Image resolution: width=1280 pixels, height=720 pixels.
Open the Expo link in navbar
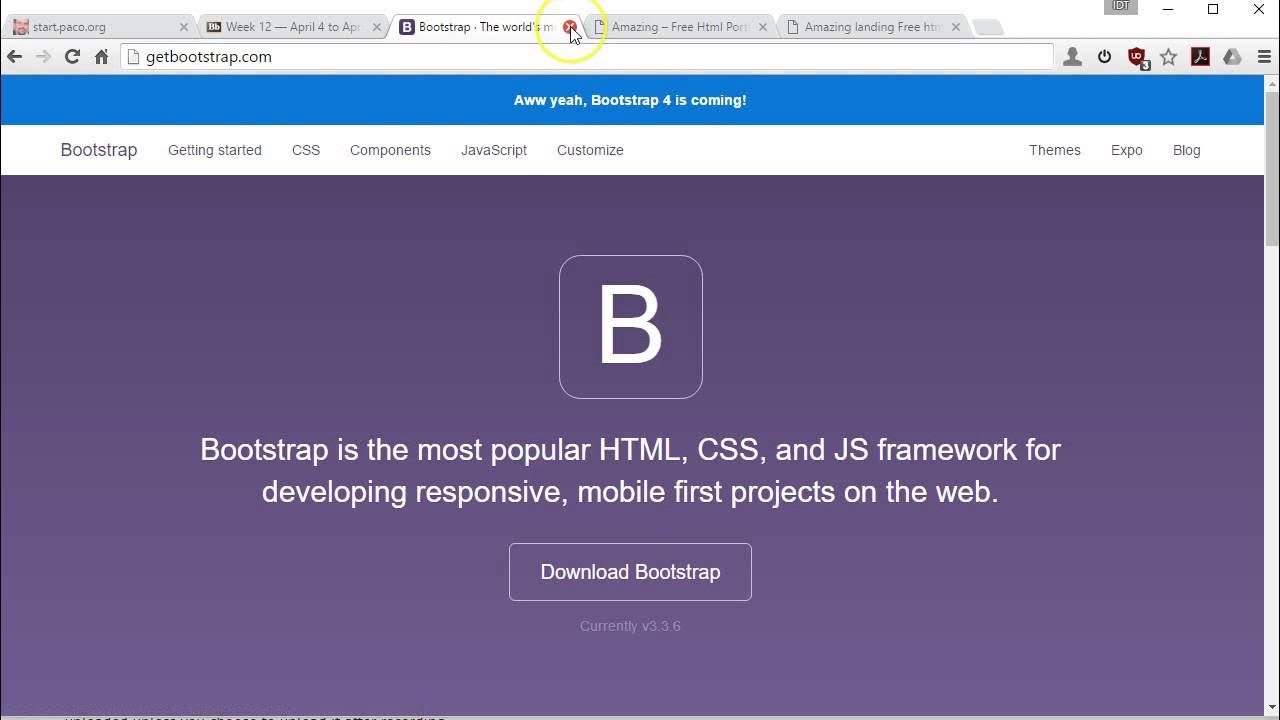[x=1127, y=150]
